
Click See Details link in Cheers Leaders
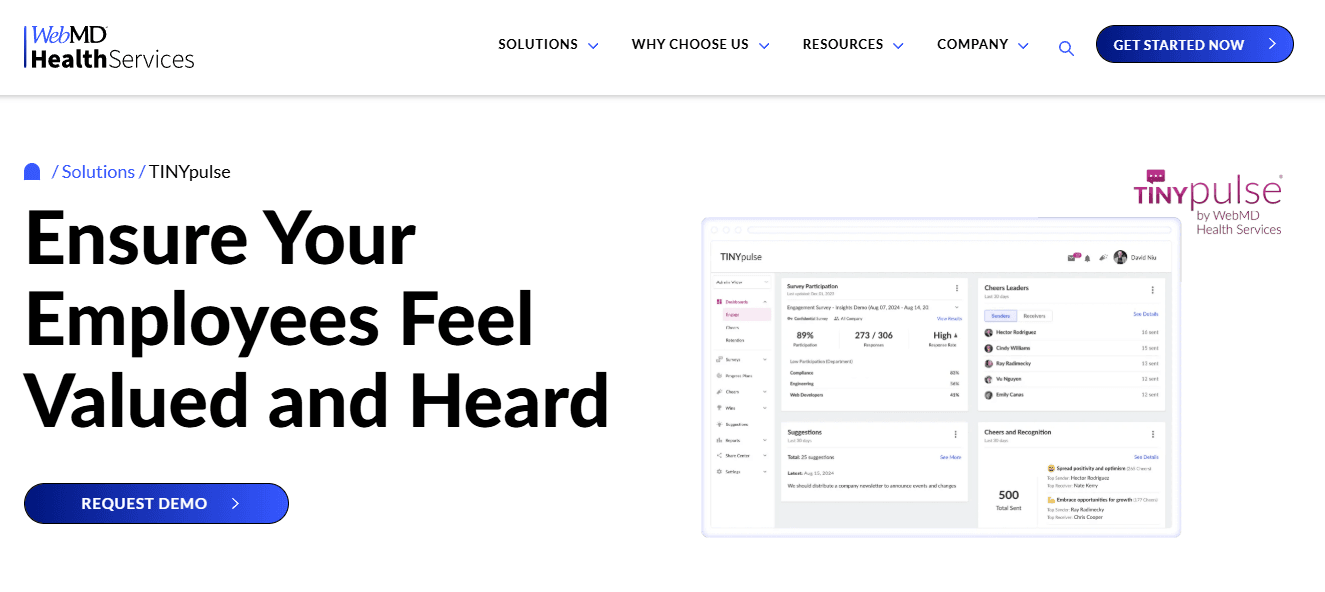click(1145, 314)
